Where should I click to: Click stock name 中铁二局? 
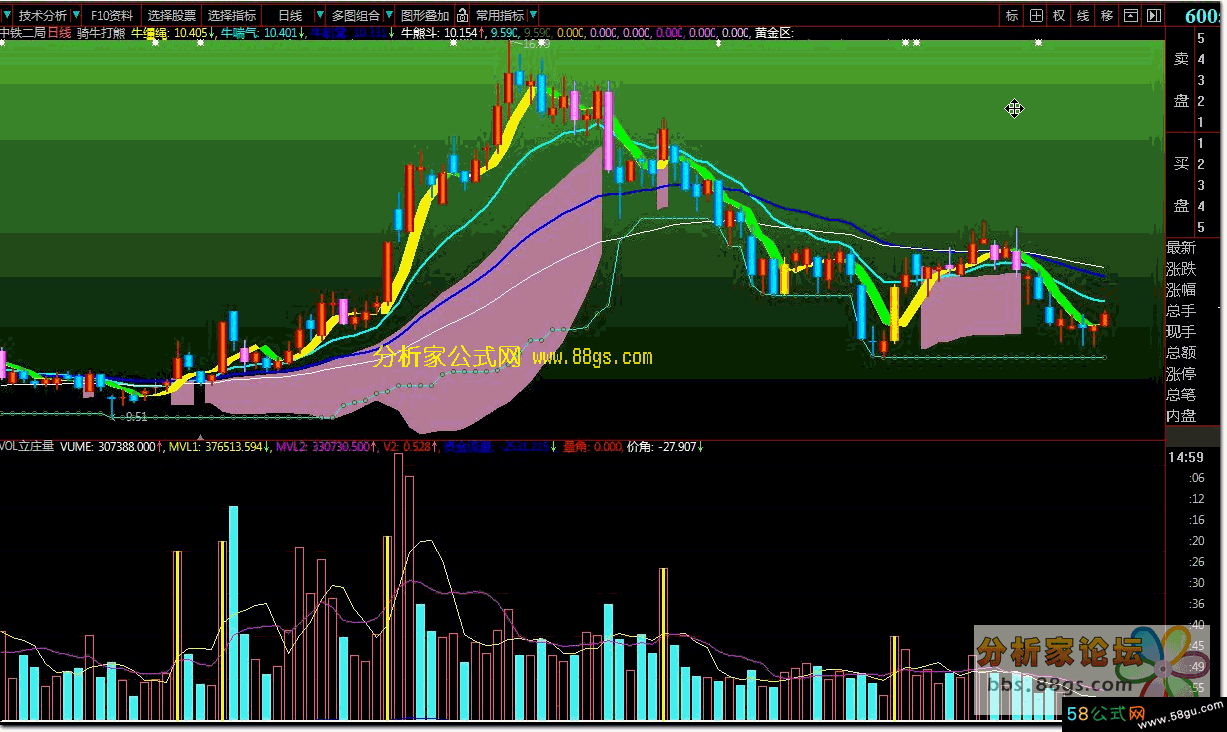tap(23, 33)
